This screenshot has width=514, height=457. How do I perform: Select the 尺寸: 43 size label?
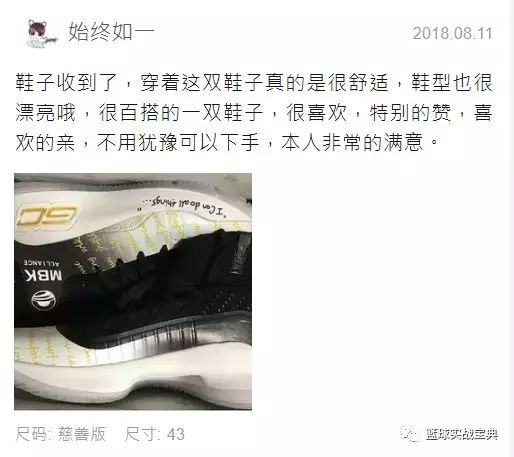click(x=155, y=434)
